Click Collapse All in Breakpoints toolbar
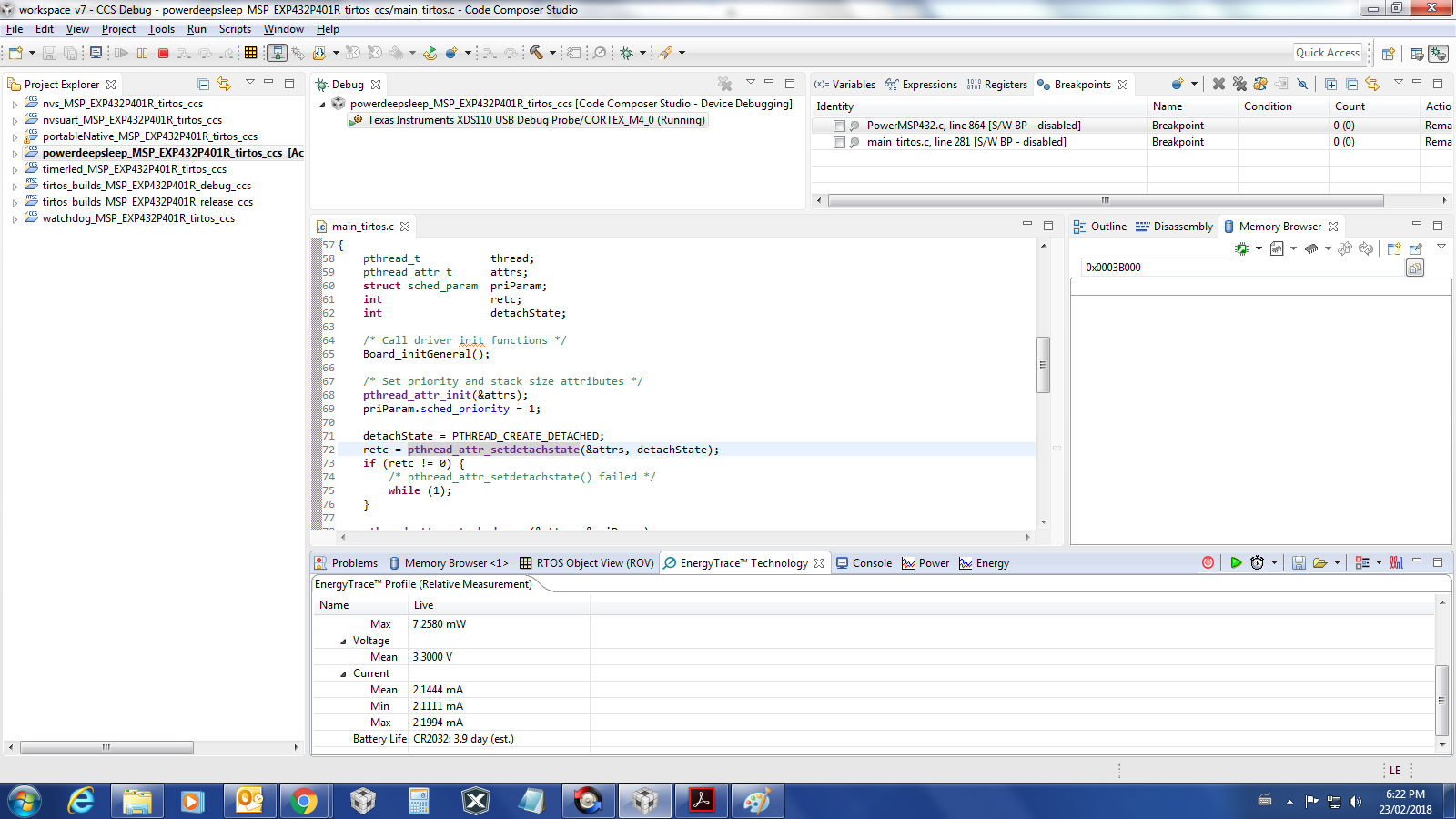The image size is (1456, 819). pos(1351,84)
